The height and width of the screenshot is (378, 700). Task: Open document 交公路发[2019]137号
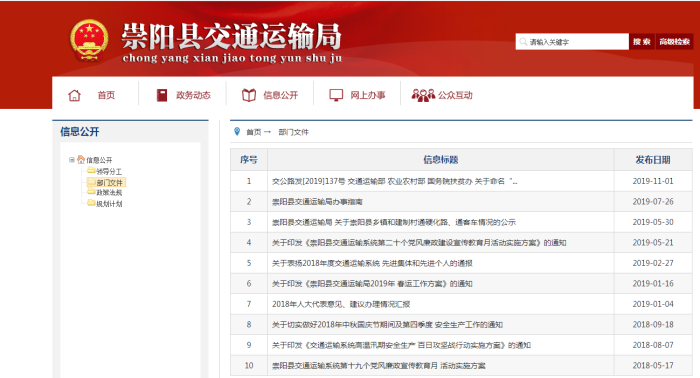(x=395, y=181)
